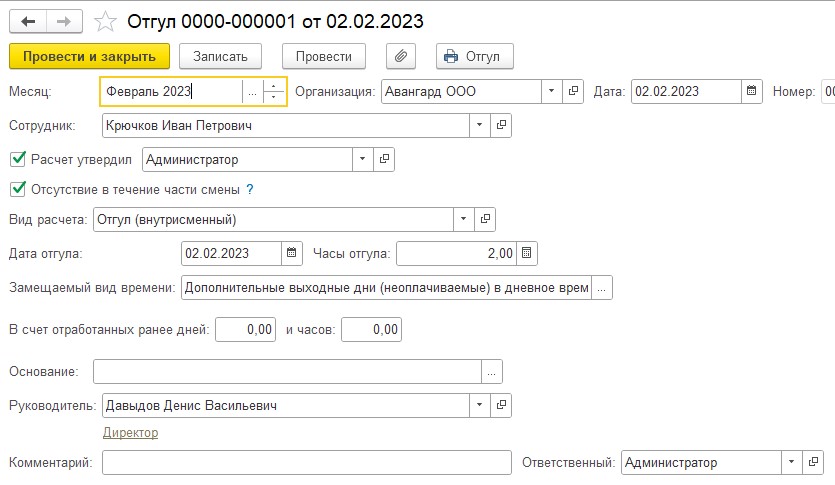Add document to favorites with star

pos(105,22)
